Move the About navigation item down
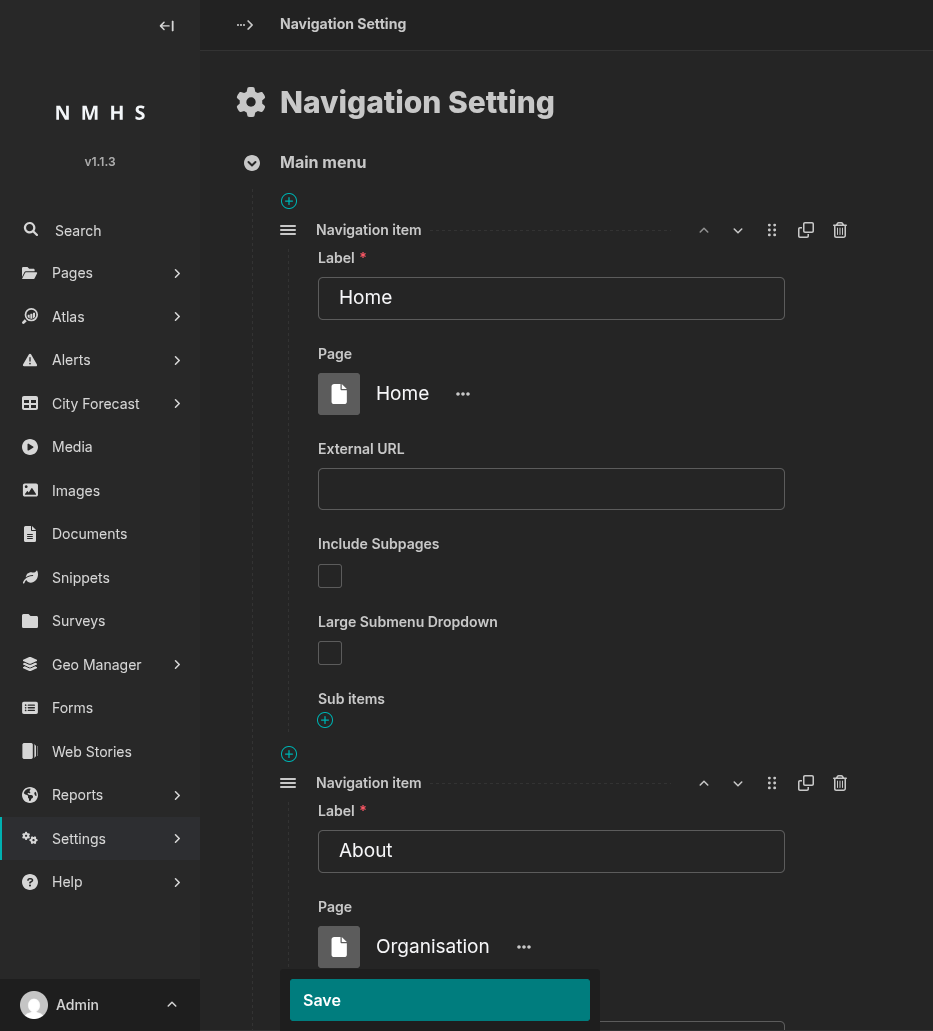The width and height of the screenshot is (933, 1031). (x=738, y=783)
